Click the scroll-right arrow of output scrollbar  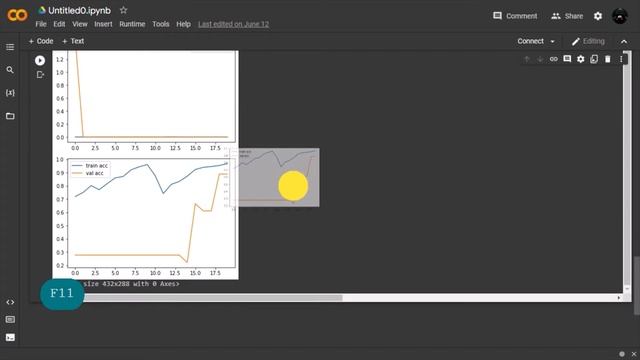point(619,298)
